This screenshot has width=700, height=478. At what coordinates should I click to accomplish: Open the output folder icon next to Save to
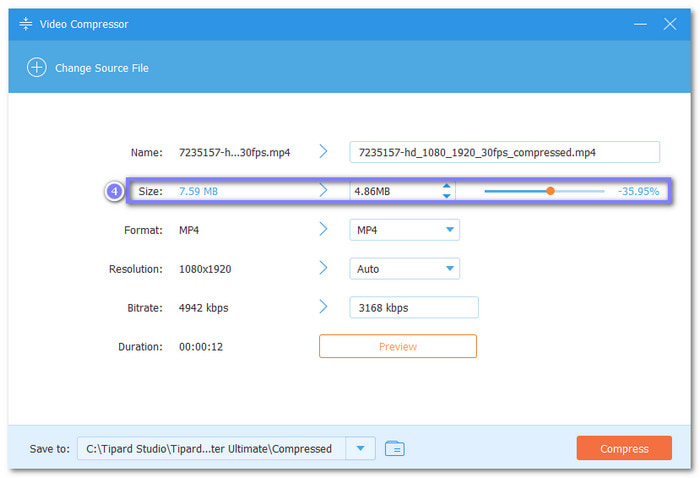(x=395, y=448)
